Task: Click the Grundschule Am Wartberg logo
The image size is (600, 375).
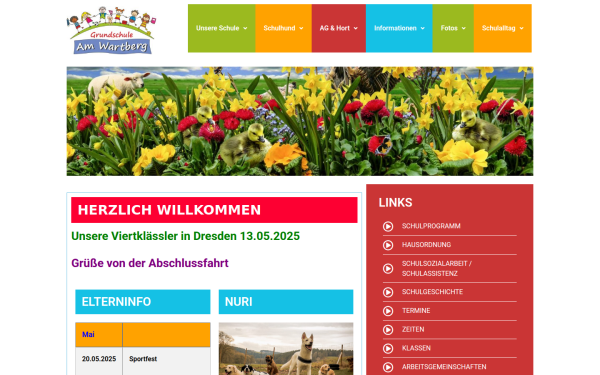Action: pyautogui.click(x=111, y=30)
